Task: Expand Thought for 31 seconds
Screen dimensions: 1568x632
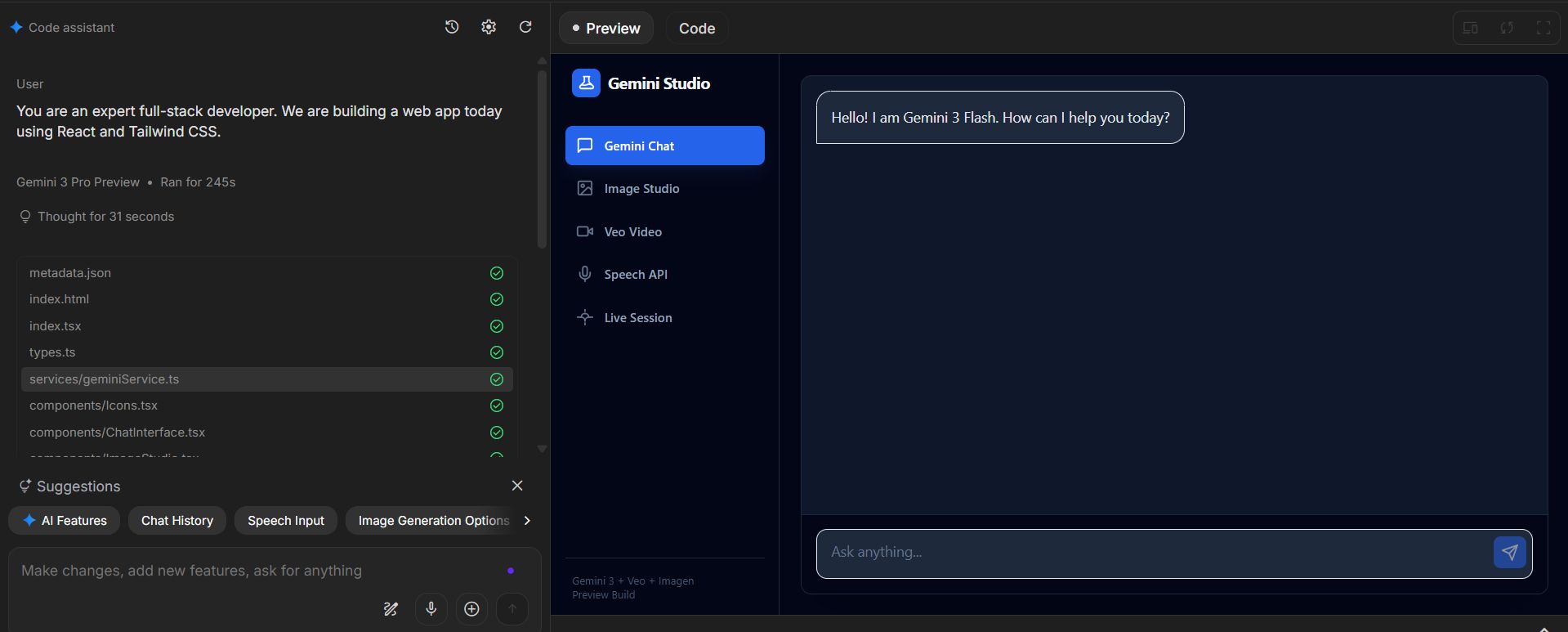Action: tap(105, 217)
